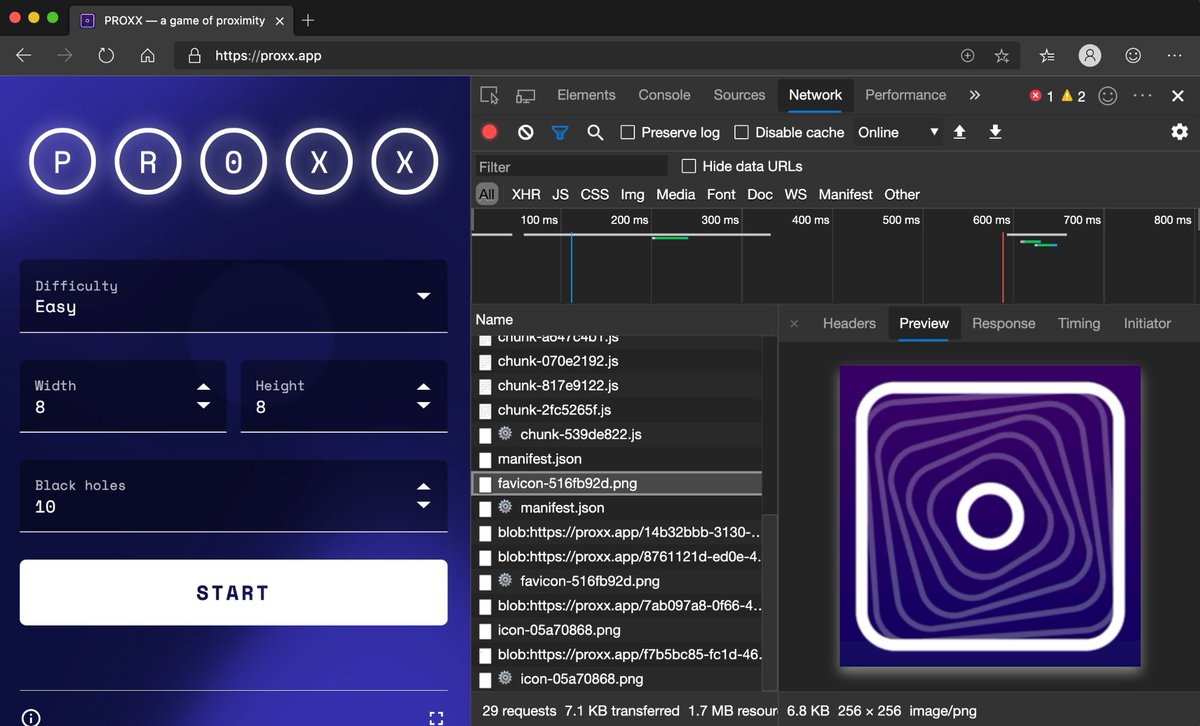Check Hide data URLs checkbox
The height and width of the screenshot is (726, 1200).
click(x=689, y=166)
